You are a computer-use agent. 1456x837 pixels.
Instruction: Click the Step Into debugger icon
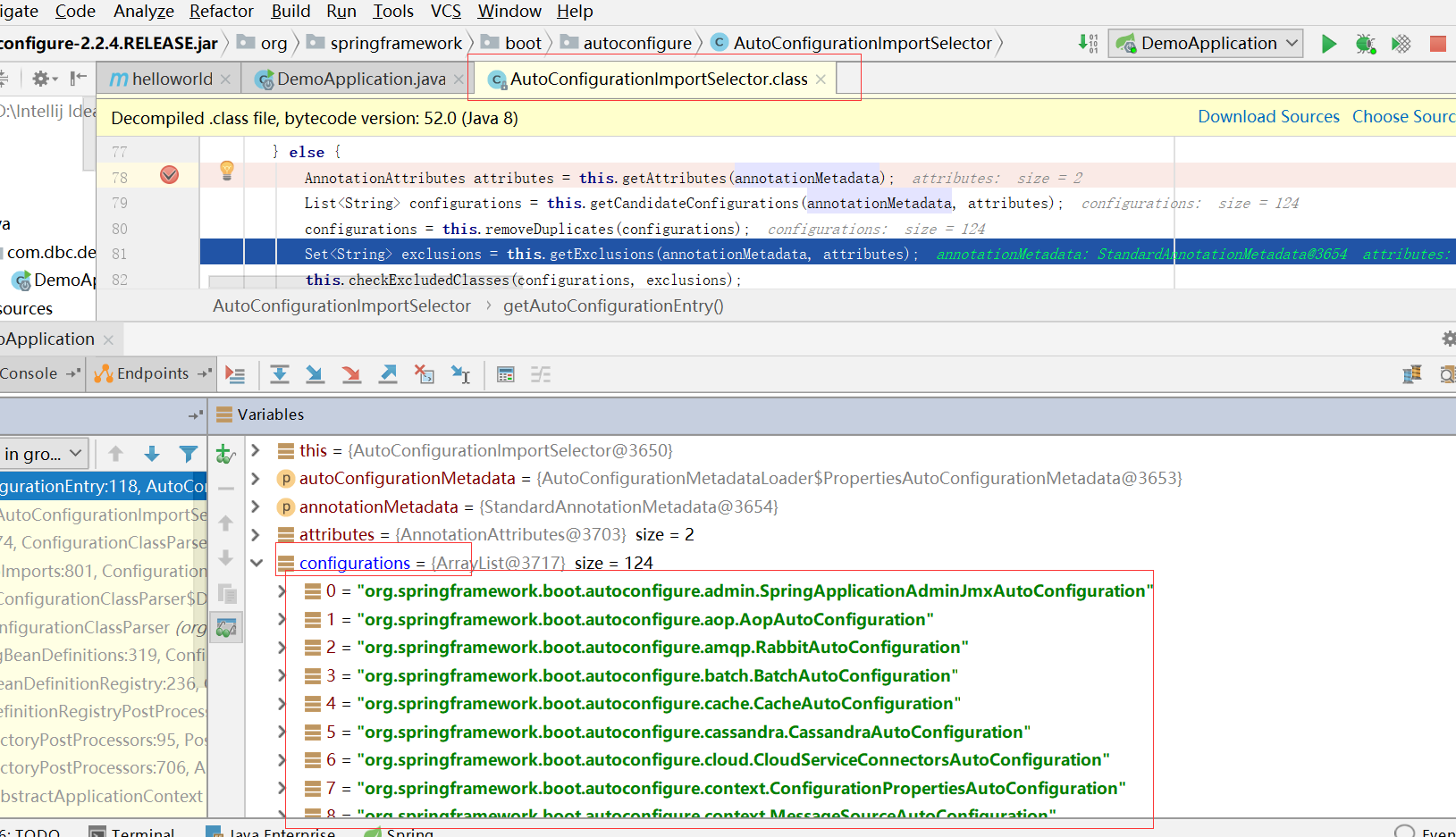point(316,374)
